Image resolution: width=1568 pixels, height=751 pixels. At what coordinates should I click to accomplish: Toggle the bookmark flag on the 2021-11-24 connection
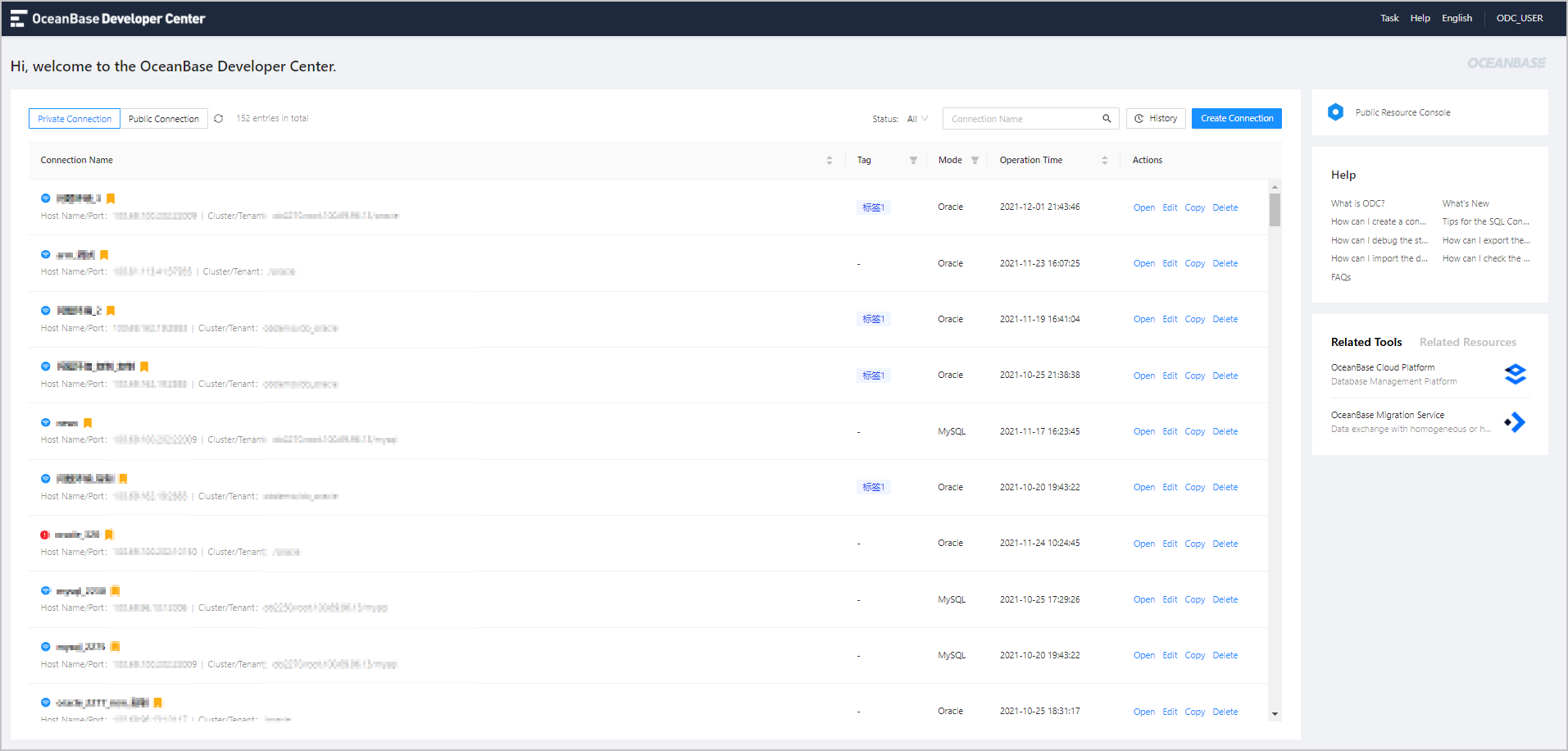(109, 535)
